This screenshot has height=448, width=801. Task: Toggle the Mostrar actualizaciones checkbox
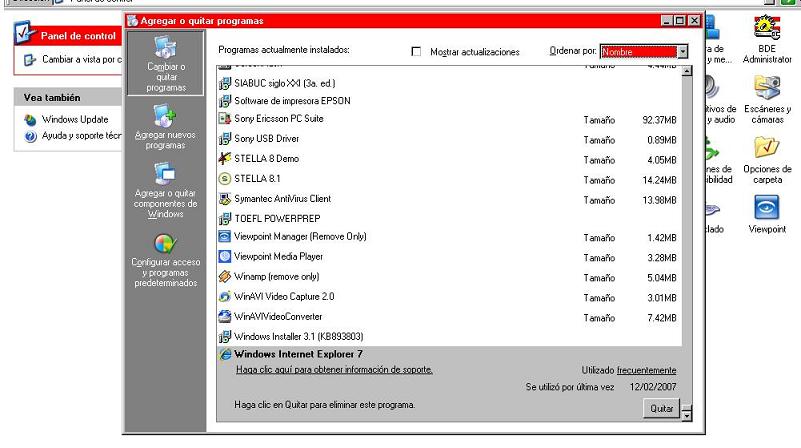point(416,52)
